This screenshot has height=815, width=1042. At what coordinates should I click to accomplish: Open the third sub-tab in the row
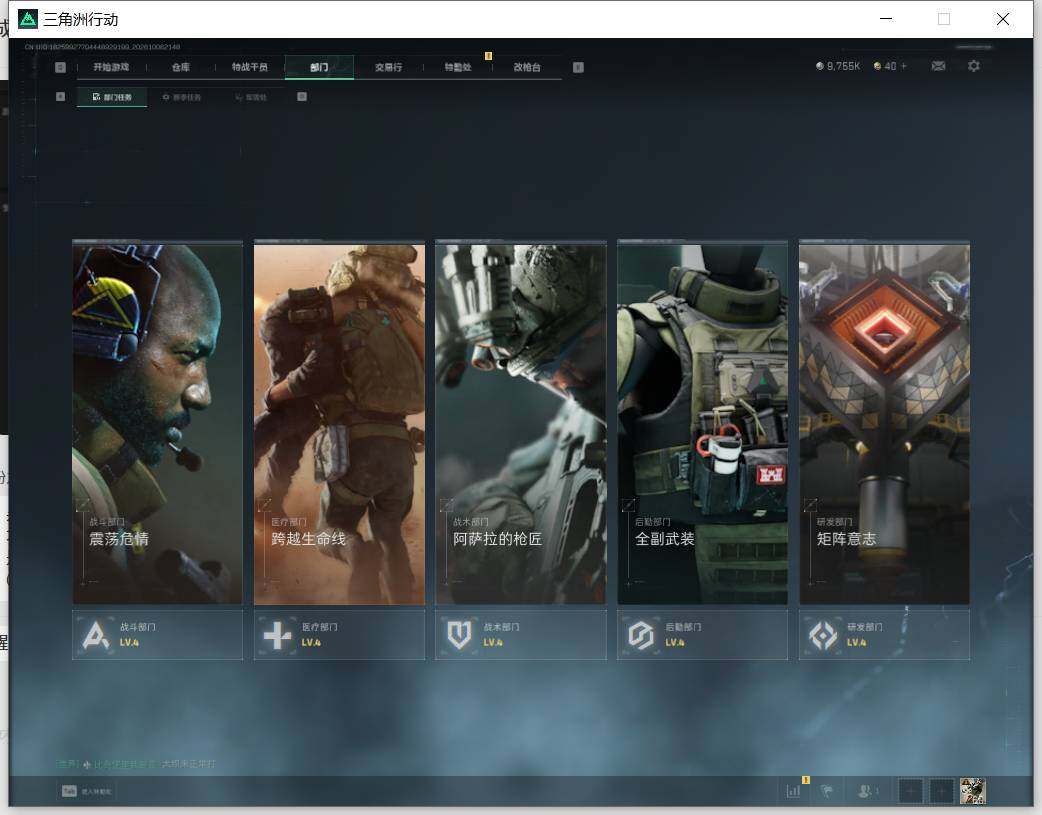pos(251,97)
